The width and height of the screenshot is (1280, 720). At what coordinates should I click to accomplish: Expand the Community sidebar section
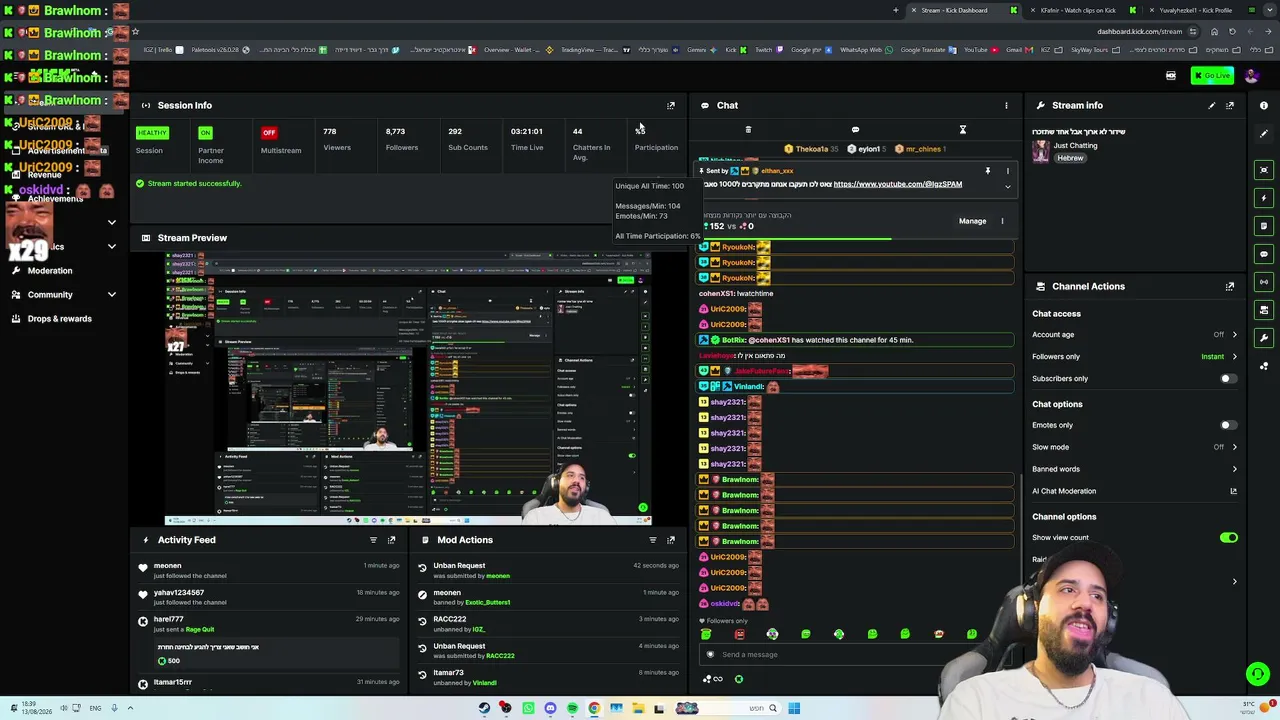(111, 295)
